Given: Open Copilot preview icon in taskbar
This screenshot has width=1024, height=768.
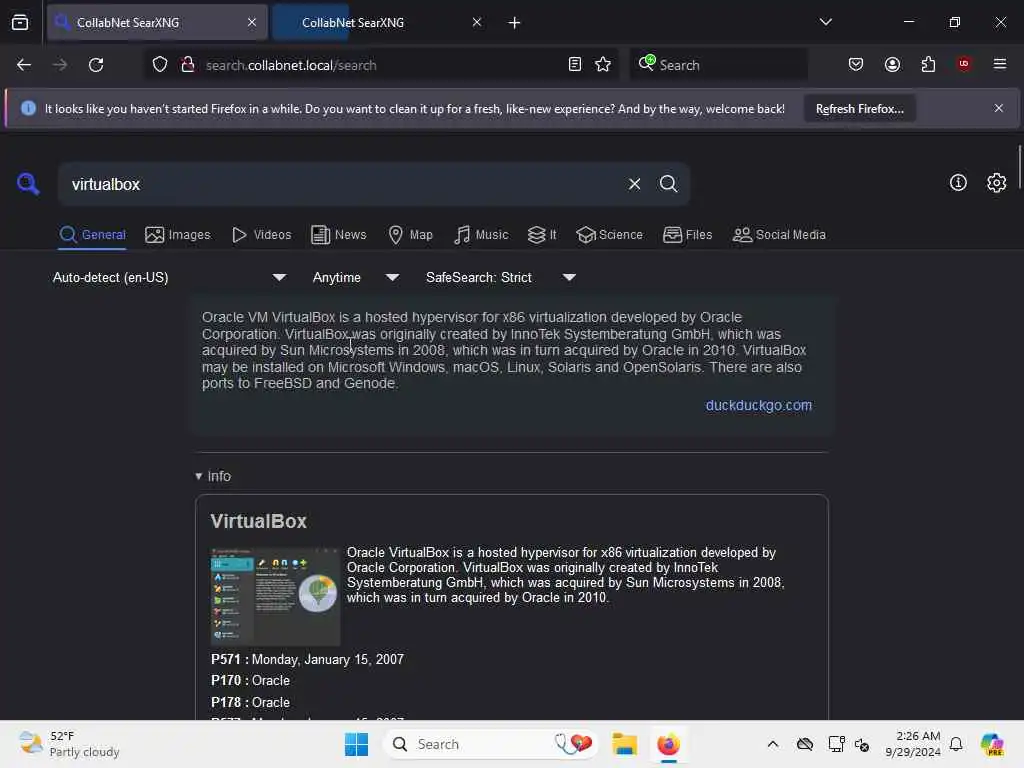Looking at the screenshot, I should (992, 744).
